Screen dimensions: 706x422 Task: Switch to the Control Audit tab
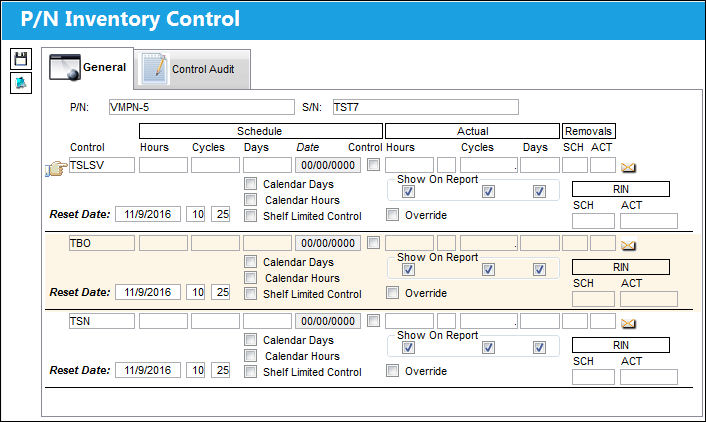click(192, 69)
